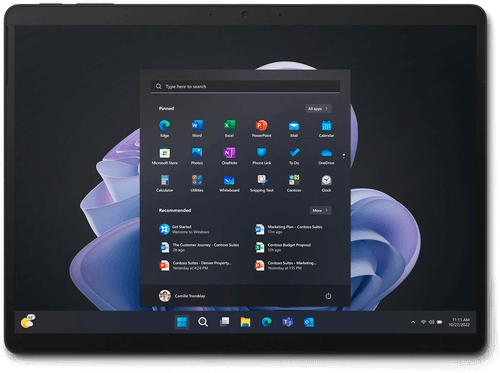Open the Utilities folder

(197, 183)
